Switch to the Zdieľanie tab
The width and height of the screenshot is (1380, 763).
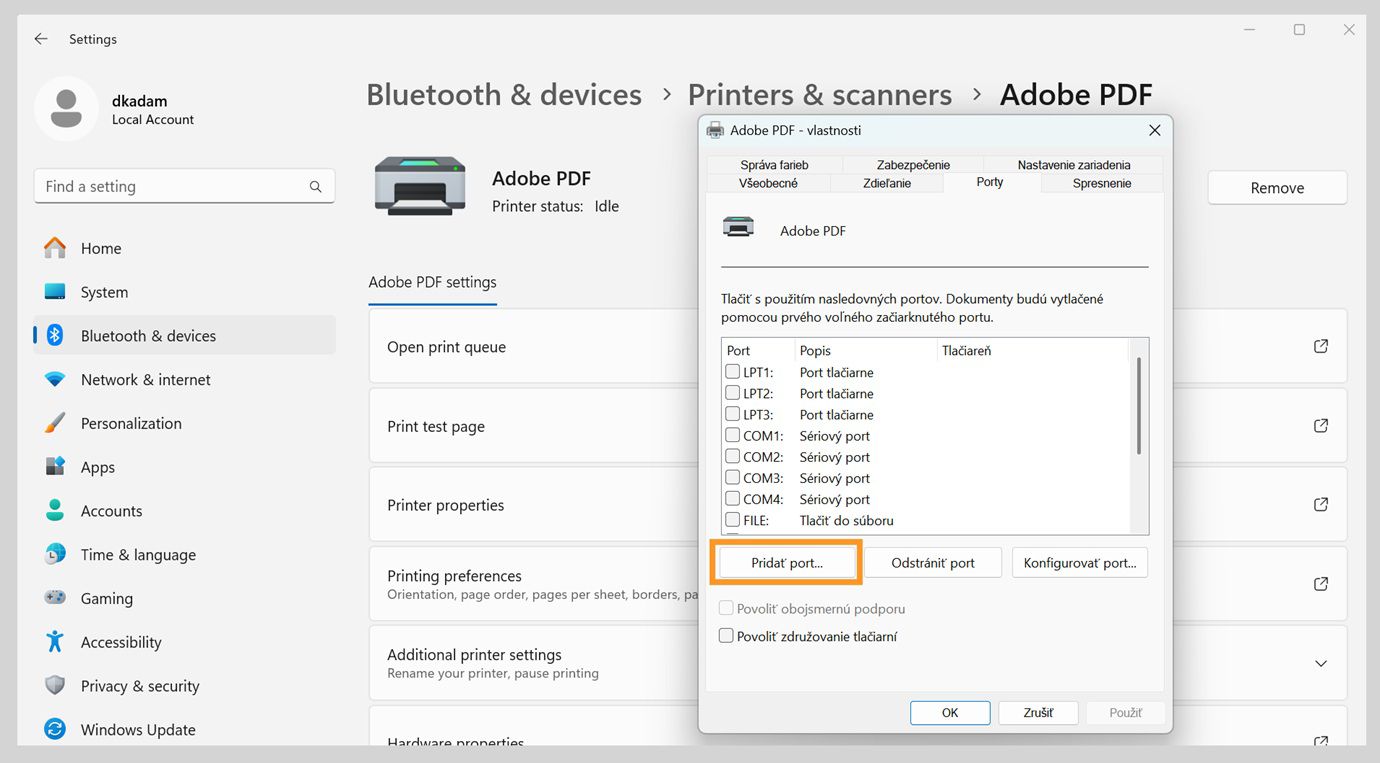tap(887, 183)
